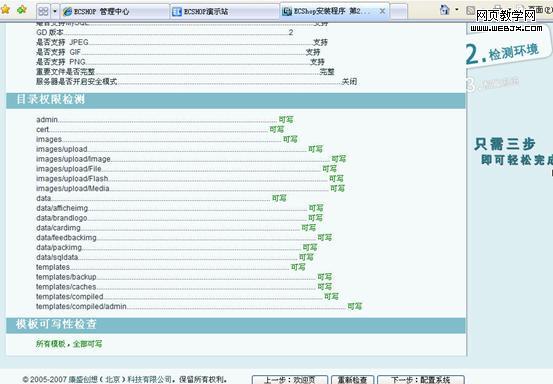This screenshot has height=384, width=553.
Task: Select the images/upload/Media row
Action: [x=190, y=189]
